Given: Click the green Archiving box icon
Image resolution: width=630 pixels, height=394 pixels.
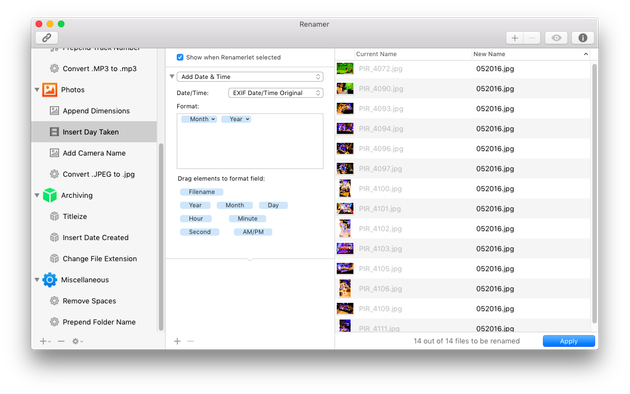Looking at the screenshot, I should pyautogui.click(x=49, y=195).
